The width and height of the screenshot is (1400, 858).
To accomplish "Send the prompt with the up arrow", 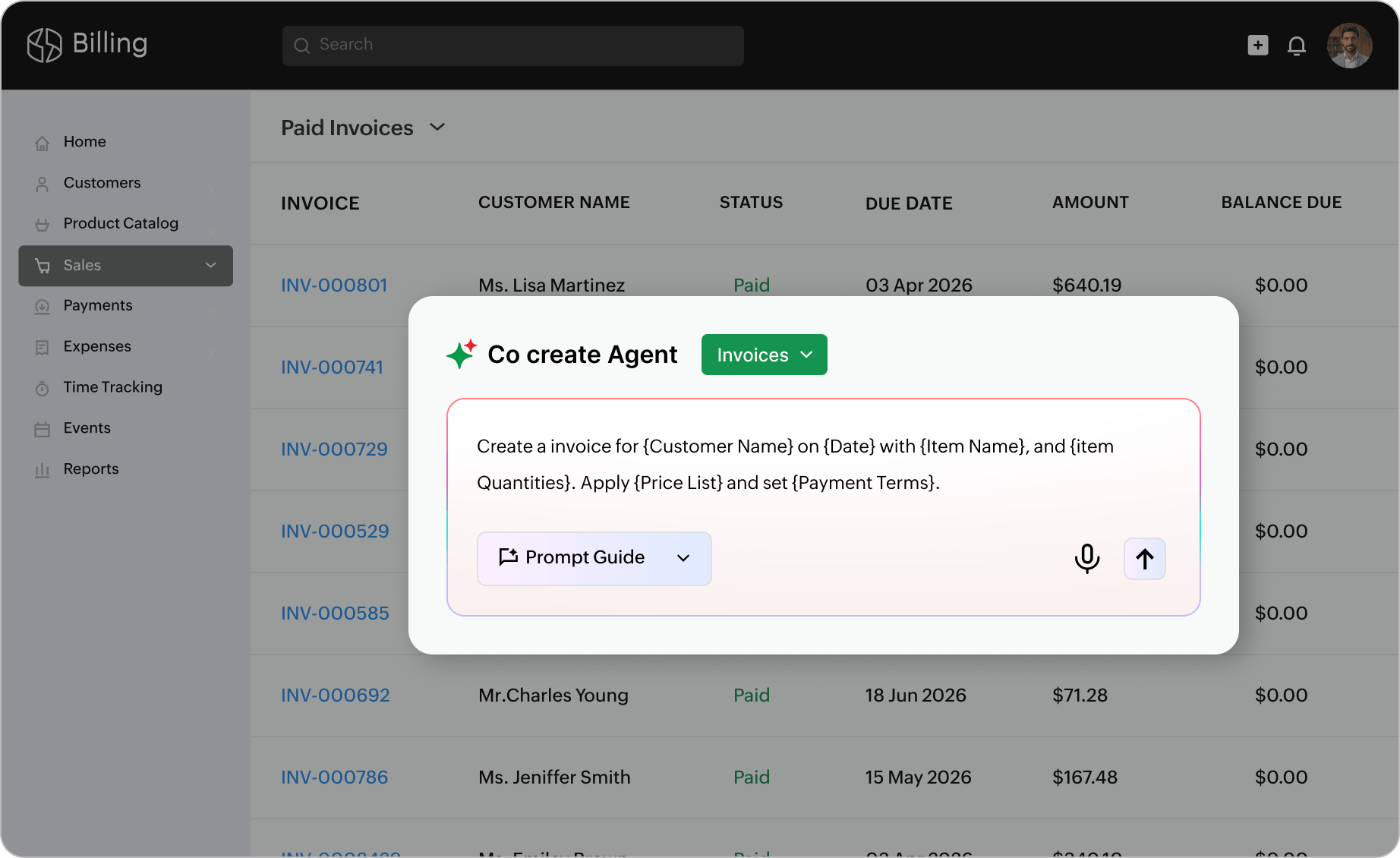I will tap(1145, 559).
